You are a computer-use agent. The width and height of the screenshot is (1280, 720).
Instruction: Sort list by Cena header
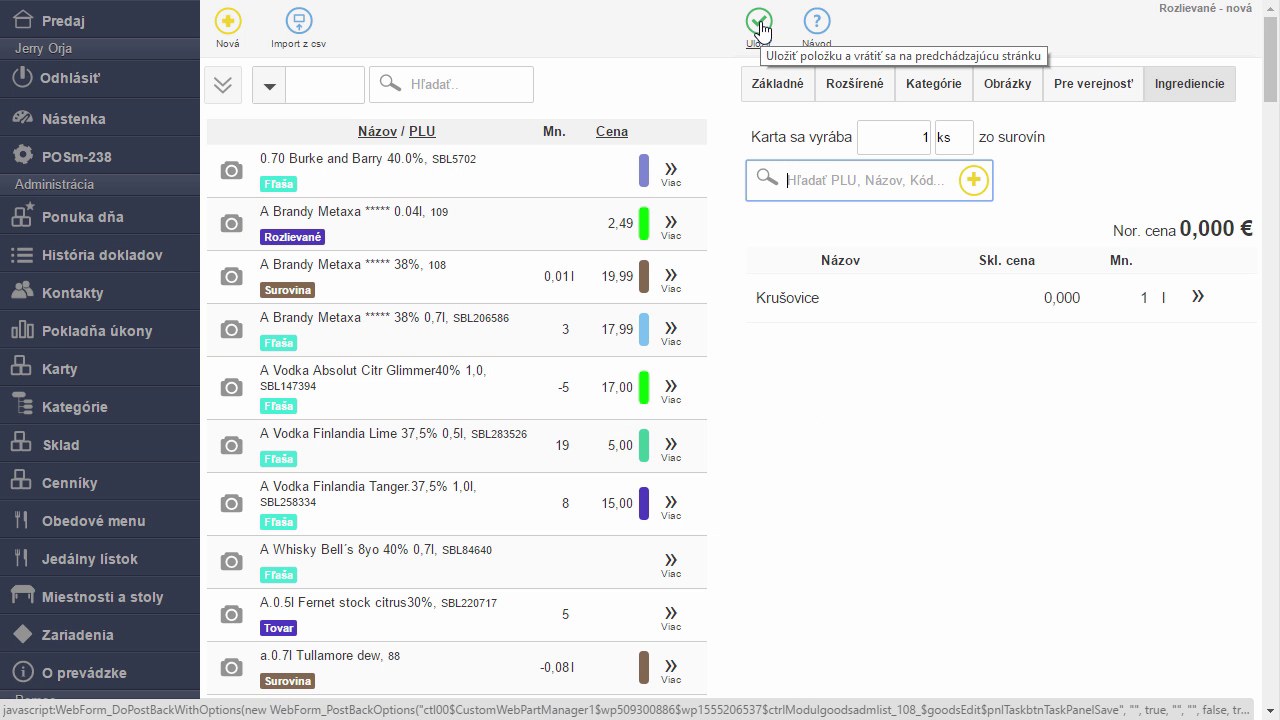(x=612, y=131)
